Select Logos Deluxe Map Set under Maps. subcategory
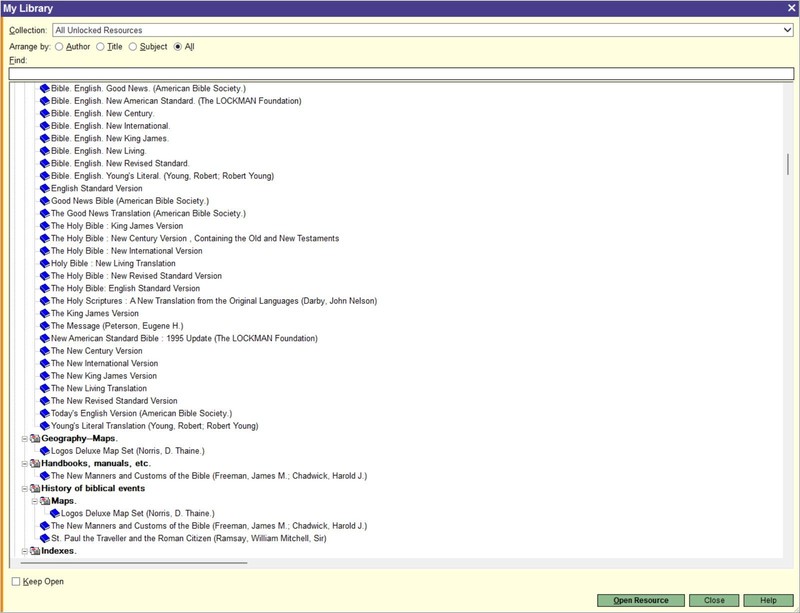The height and width of the screenshot is (613, 800). 138,513
